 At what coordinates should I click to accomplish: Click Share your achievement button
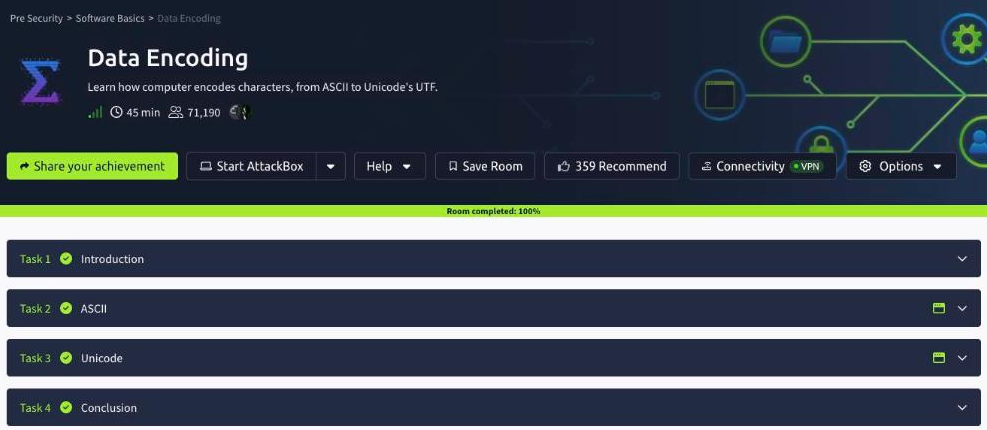coord(93,166)
